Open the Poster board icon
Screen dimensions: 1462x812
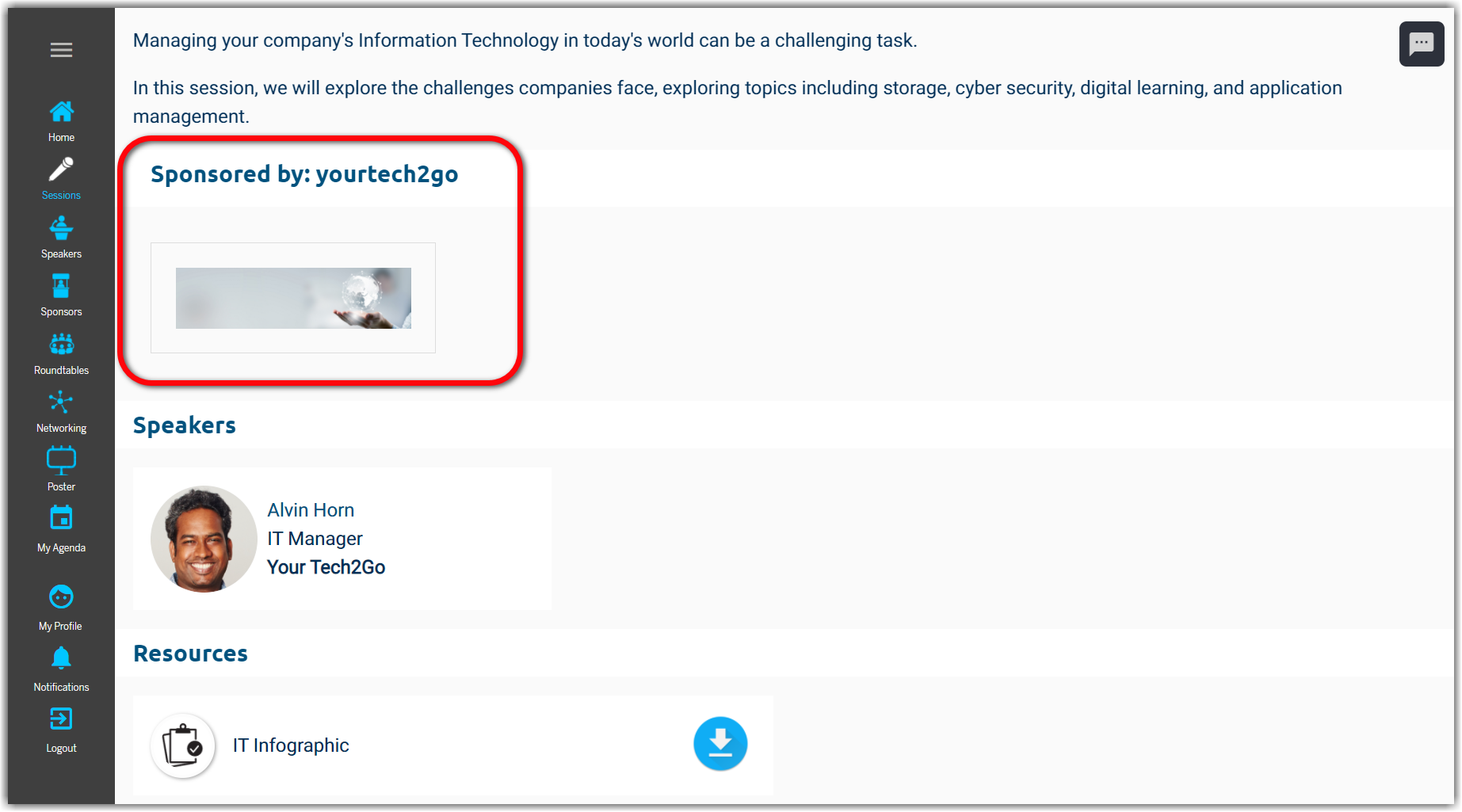pyautogui.click(x=61, y=460)
